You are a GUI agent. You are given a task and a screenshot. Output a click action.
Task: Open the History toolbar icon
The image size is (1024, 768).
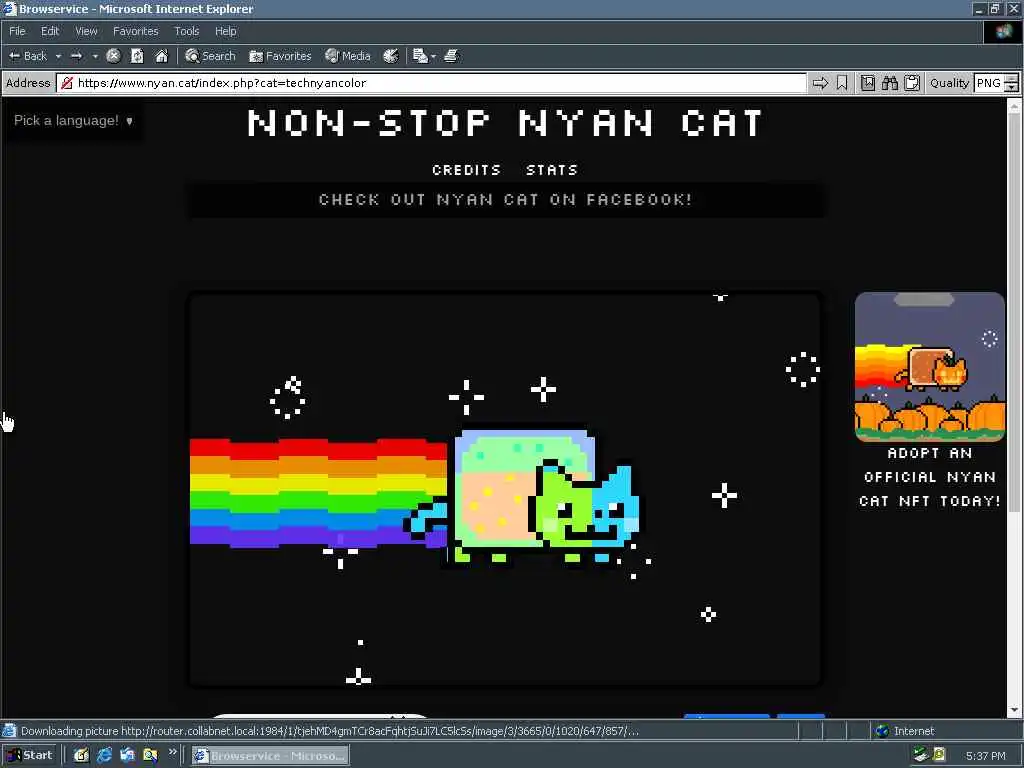click(391, 56)
